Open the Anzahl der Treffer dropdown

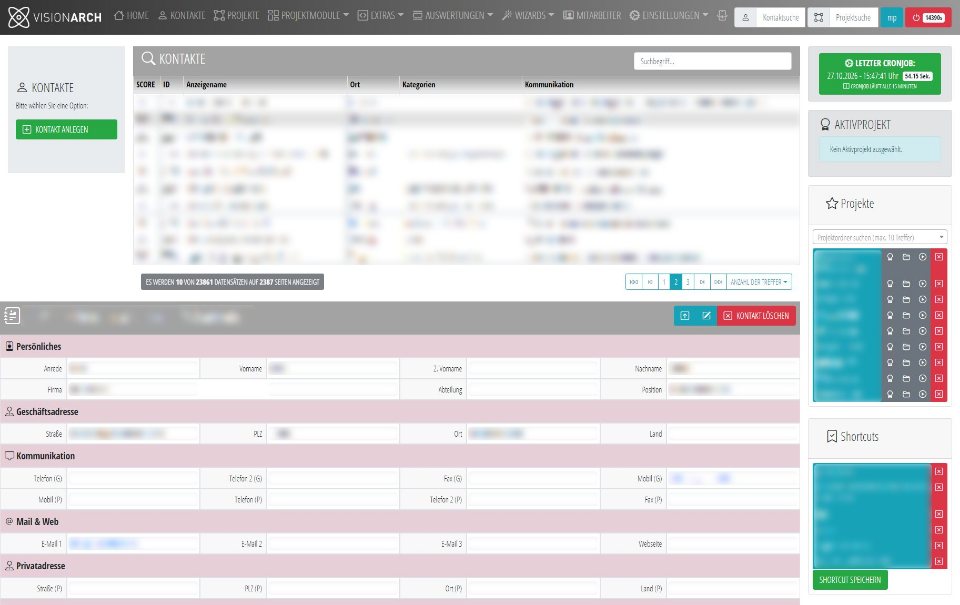coord(759,282)
